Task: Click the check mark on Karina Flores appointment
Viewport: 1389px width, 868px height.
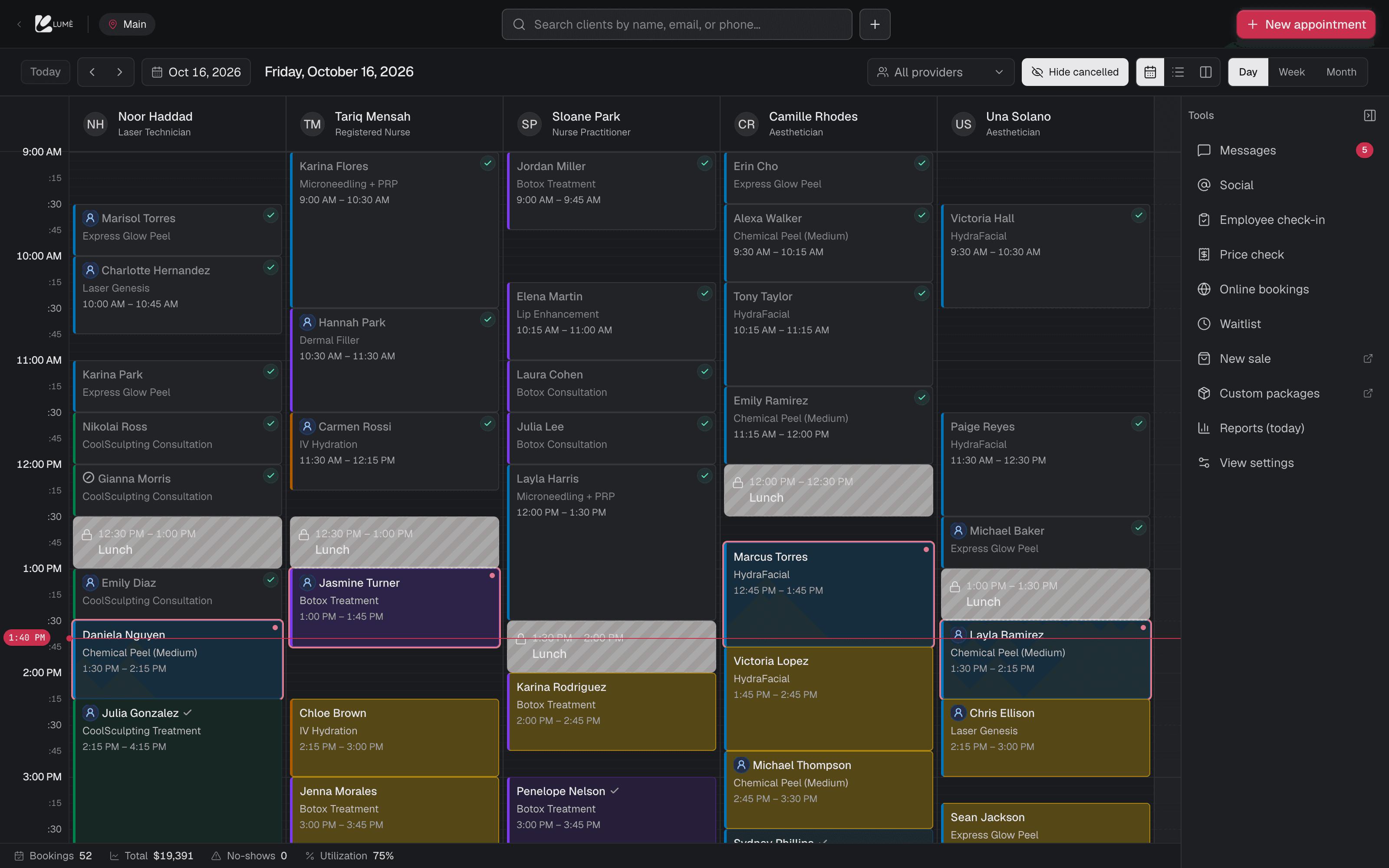Action: click(x=487, y=164)
